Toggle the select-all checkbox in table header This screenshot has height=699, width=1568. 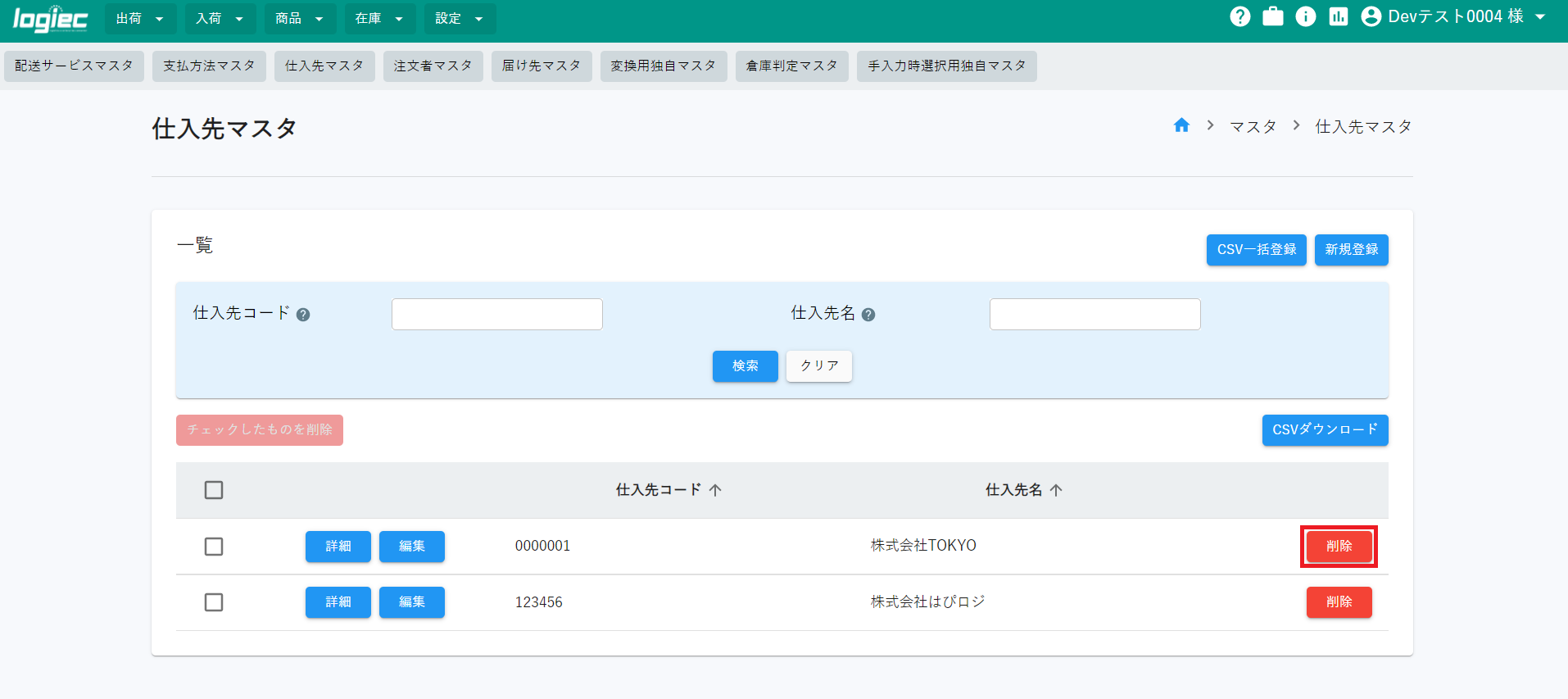point(214,490)
